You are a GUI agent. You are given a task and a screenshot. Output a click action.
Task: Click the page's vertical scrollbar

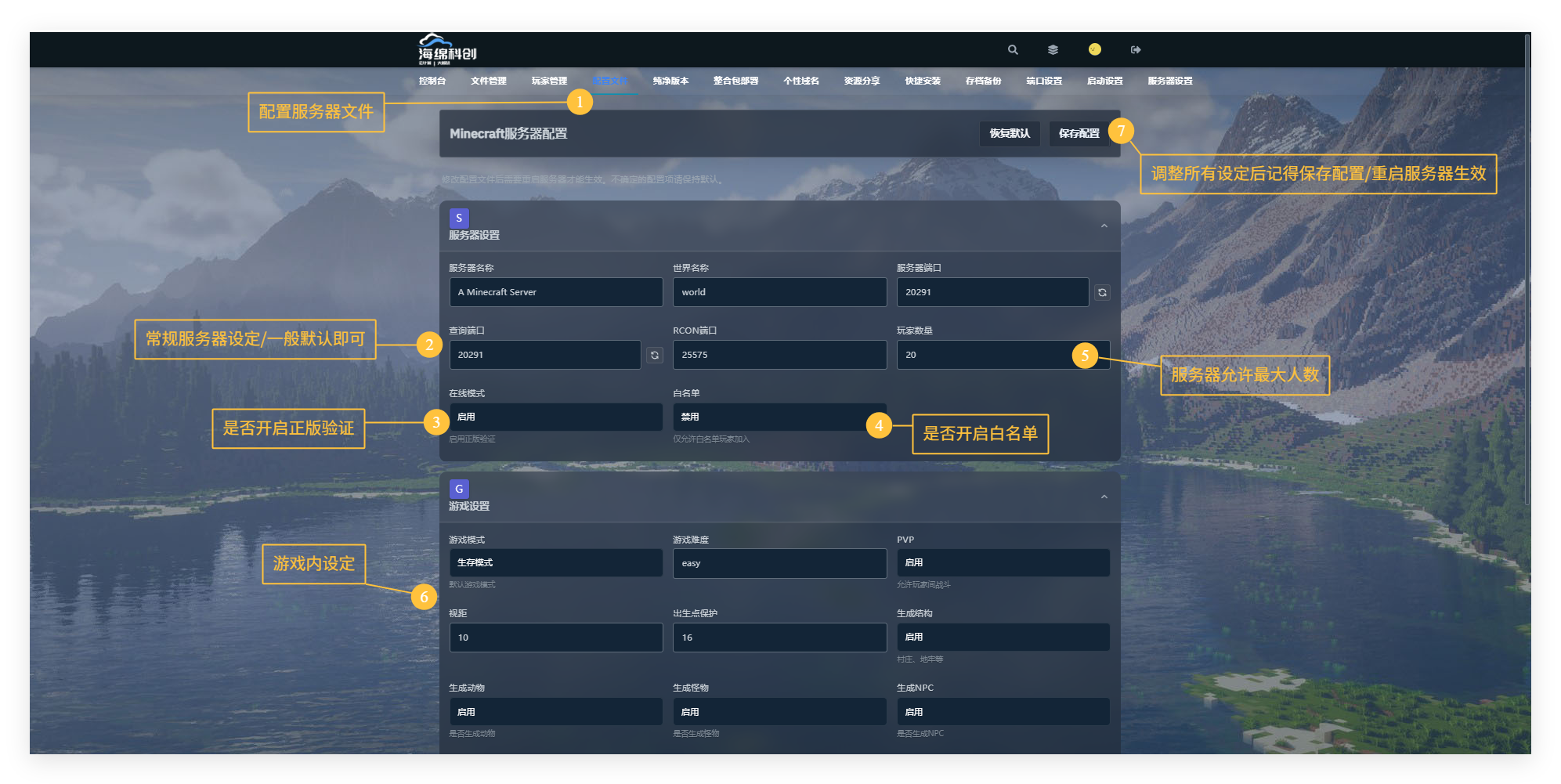point(1527,266)
